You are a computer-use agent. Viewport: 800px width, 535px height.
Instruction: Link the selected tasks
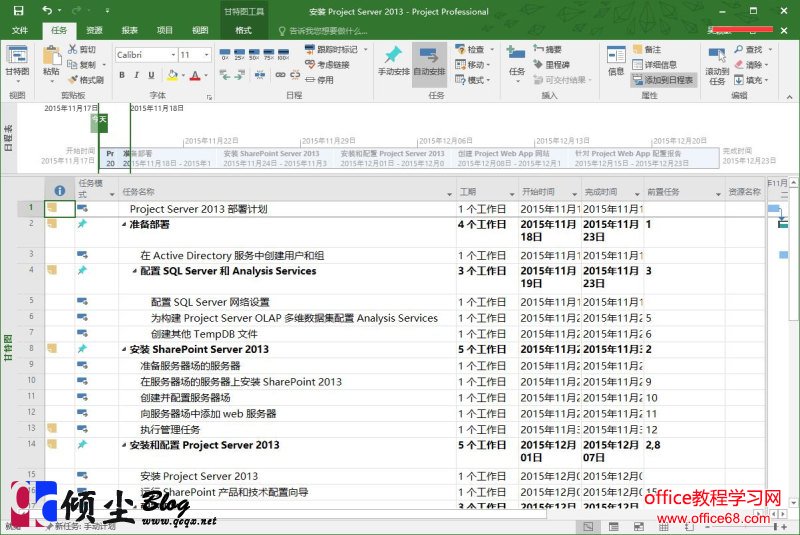281,75
